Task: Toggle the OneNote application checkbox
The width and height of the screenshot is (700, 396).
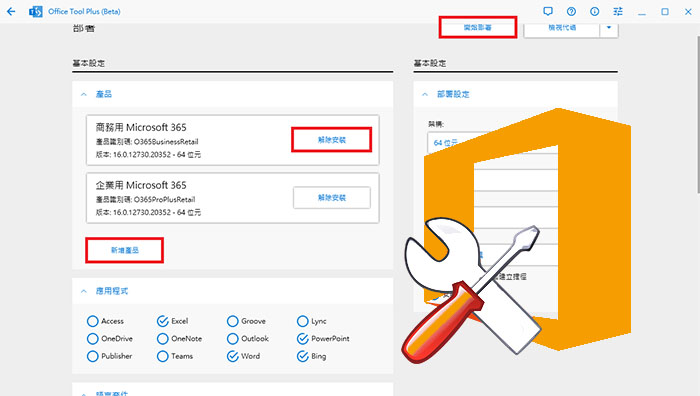Action: click(162, 338)
